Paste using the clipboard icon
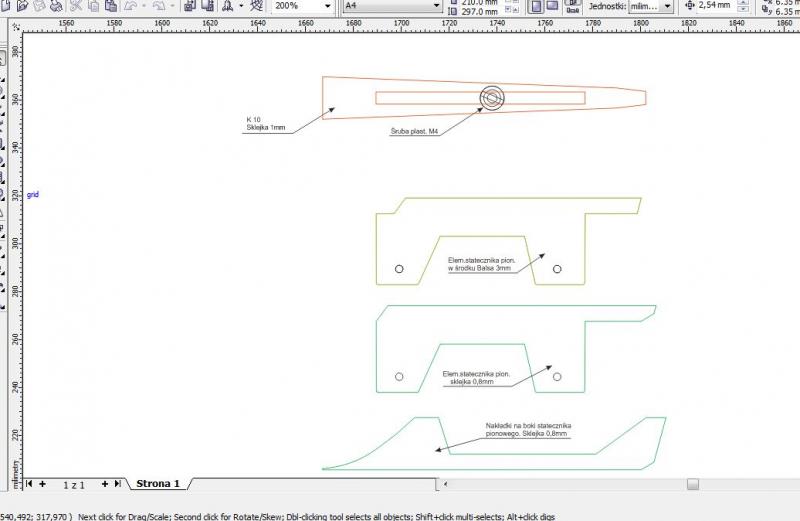Image resolution: width=800 pixels, height=521 pixels. pyautogui.click(x=110, y=5)
